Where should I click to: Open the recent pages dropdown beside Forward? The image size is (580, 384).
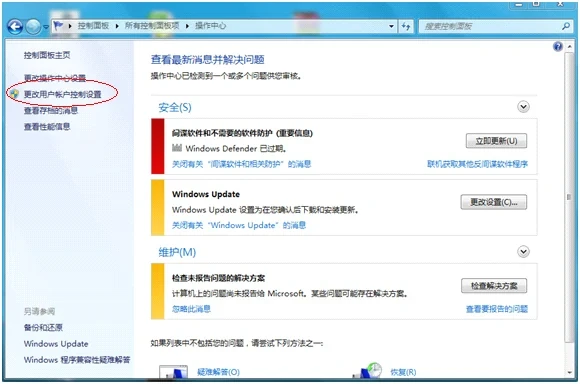[x=46, y=27]
